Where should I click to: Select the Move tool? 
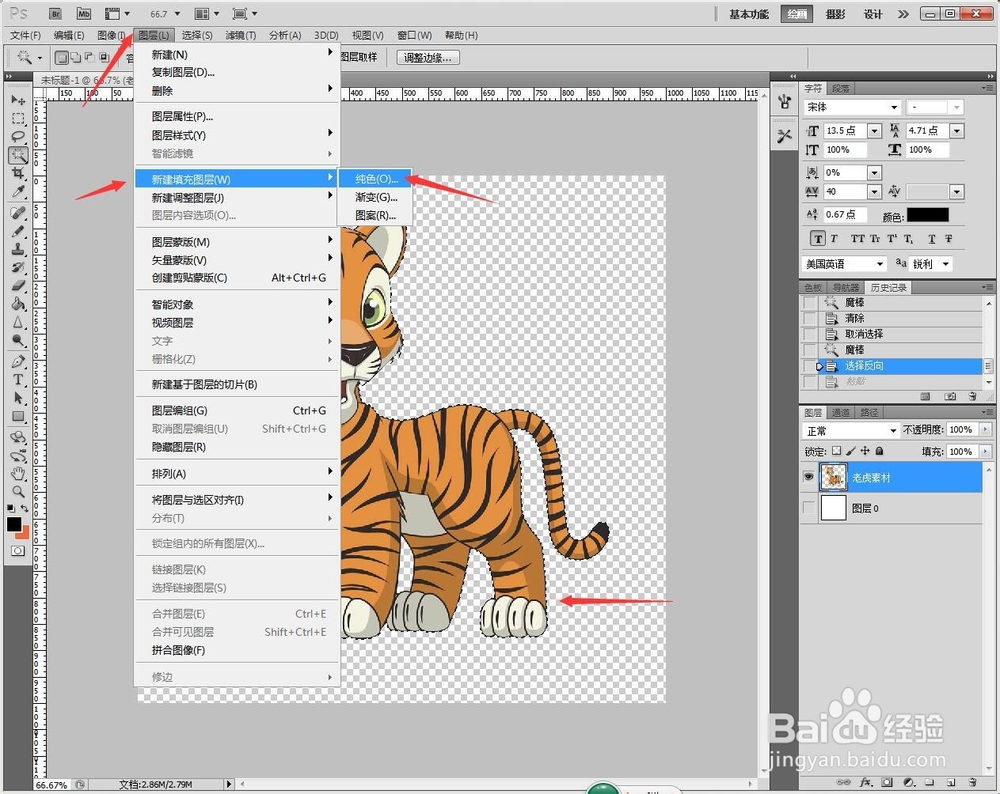coord(18,100)
